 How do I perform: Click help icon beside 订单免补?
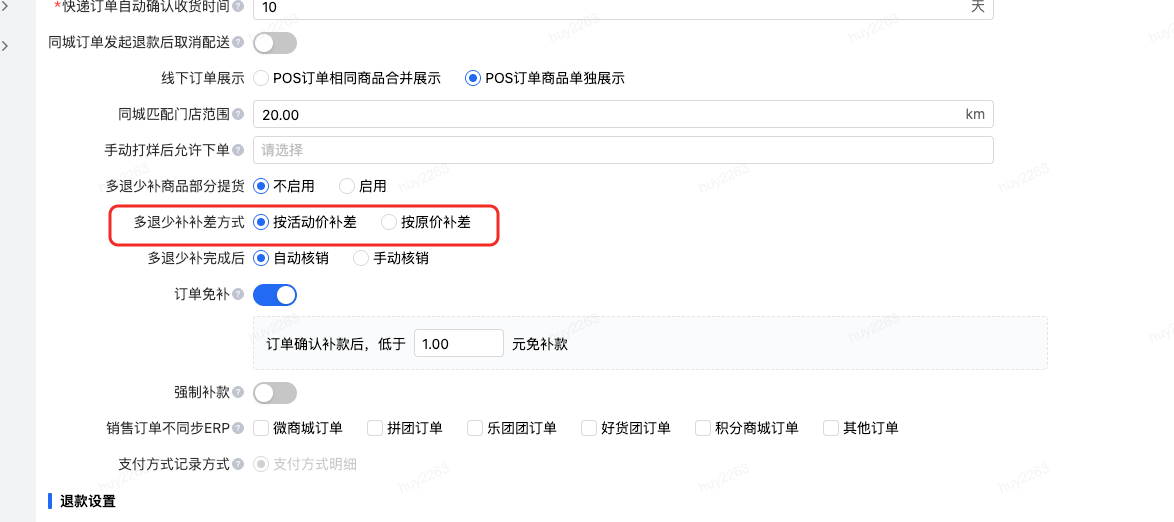coord(238,295)
